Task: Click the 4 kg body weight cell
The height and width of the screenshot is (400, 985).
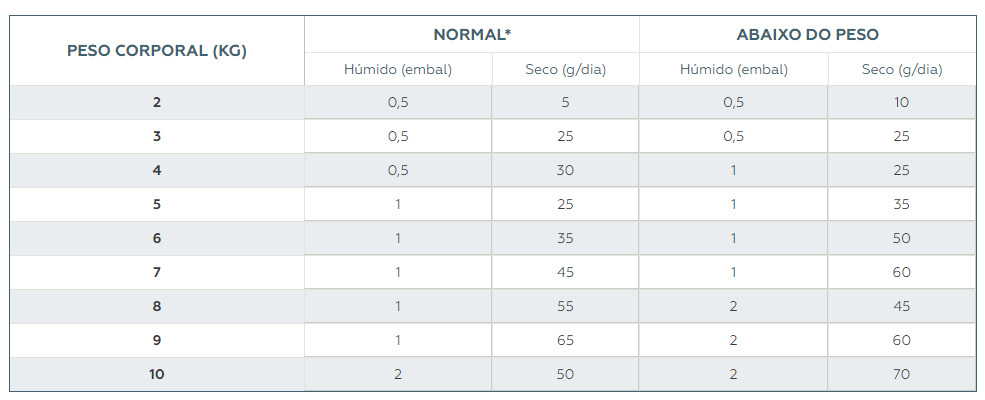Action: click(x=157, y=170)
